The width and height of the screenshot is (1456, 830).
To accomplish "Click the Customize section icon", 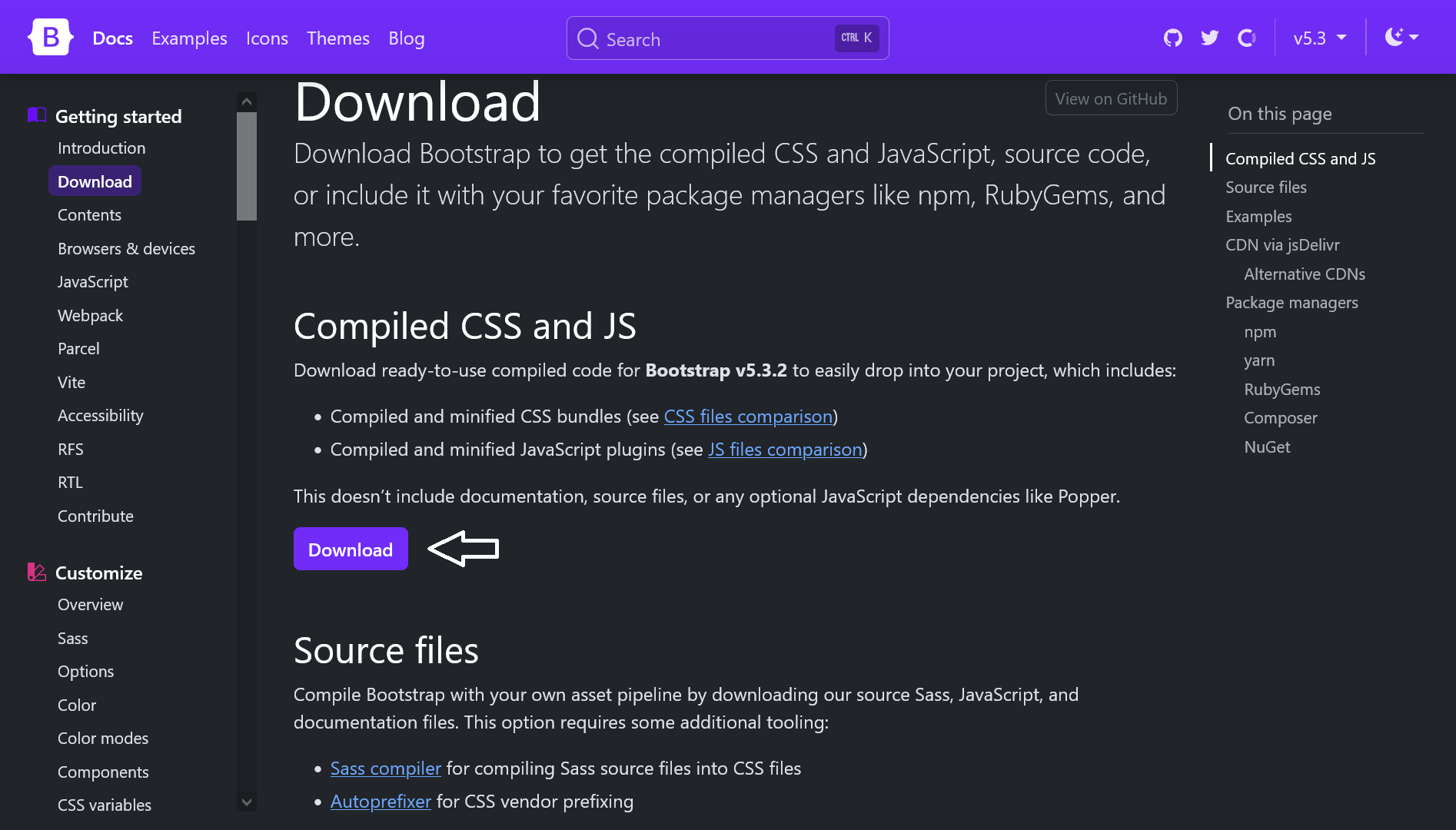I will click(x=36, y=572).
